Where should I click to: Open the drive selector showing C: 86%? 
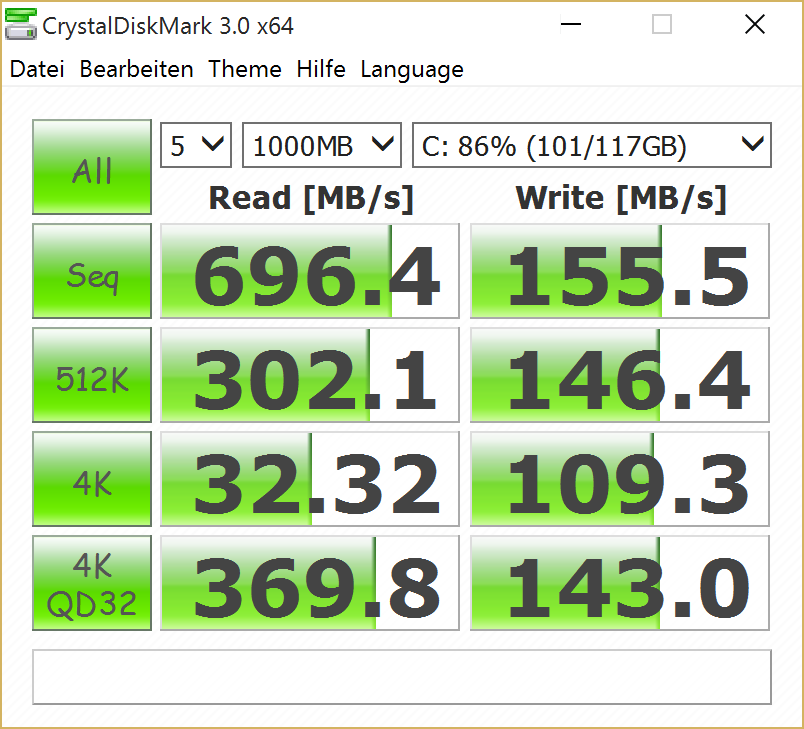[x=592, y=146]
